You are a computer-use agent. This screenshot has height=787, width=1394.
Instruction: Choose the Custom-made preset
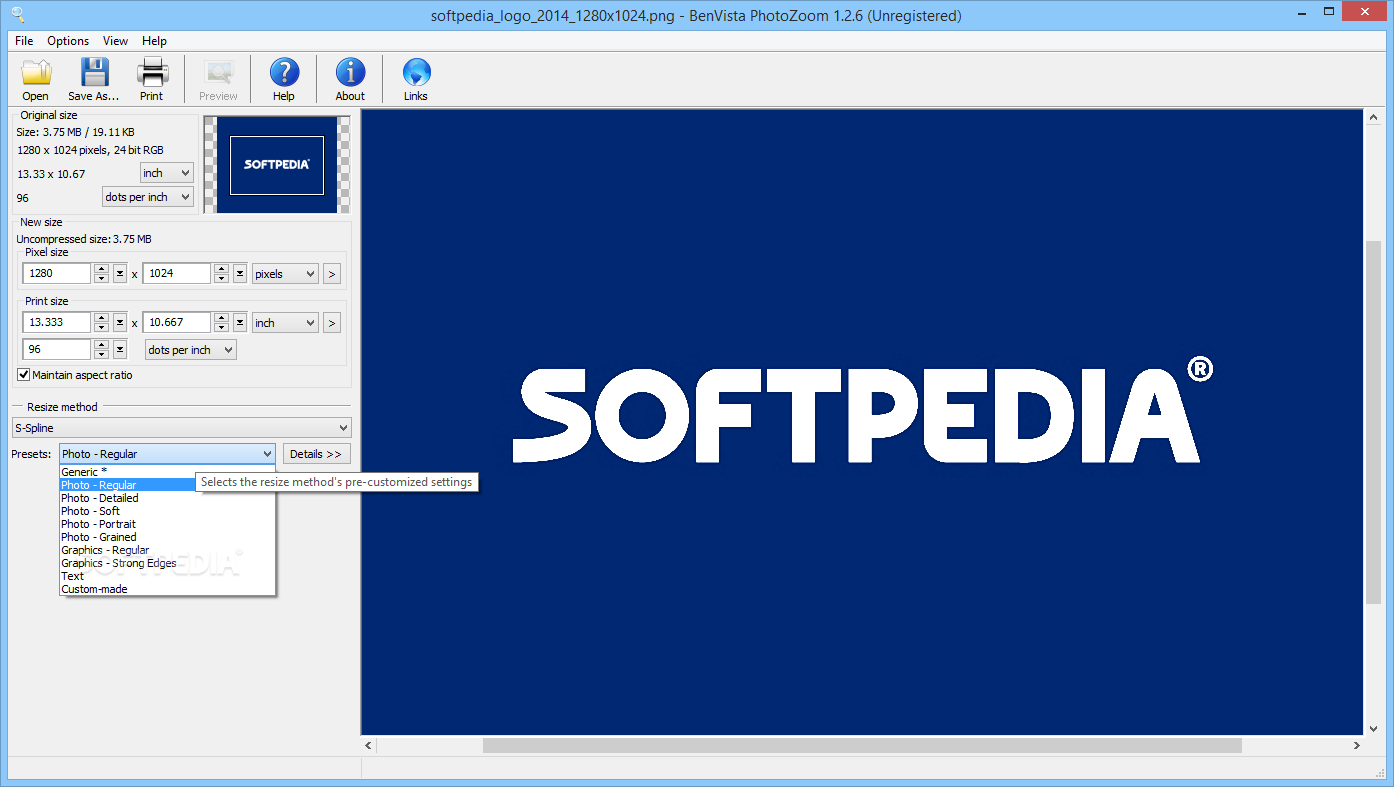point(167,588)
